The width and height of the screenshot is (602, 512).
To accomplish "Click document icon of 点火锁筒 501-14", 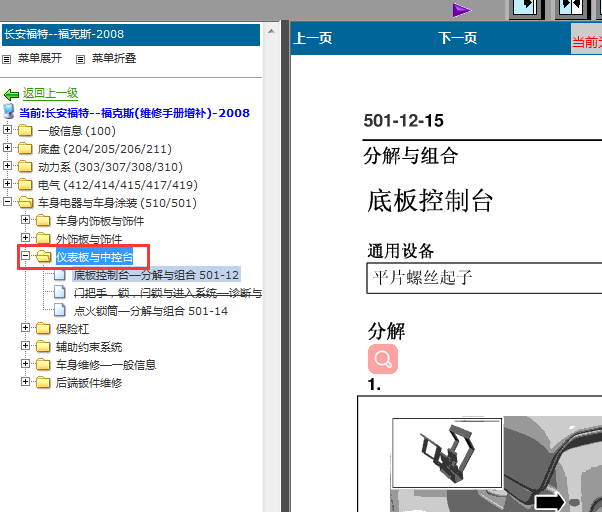I will click(60, 310).
